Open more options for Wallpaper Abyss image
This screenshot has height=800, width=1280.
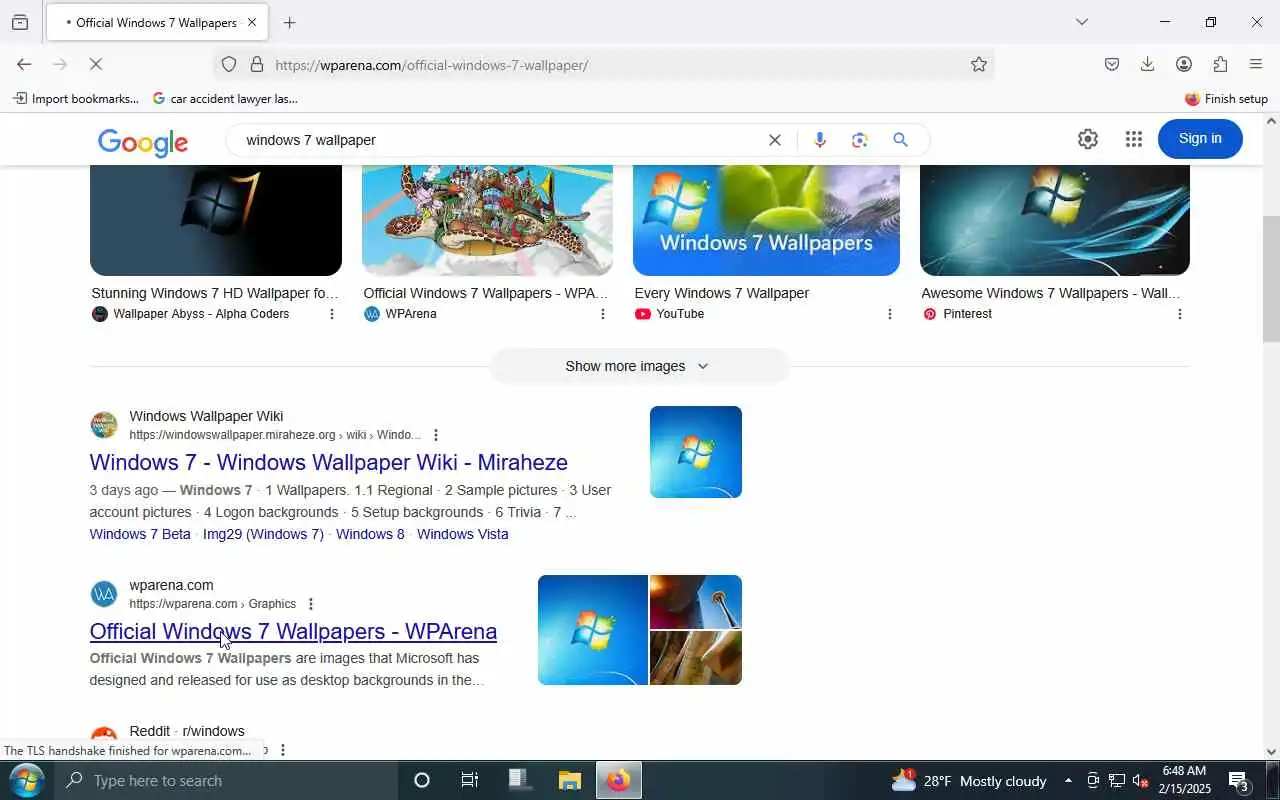(332, 314)
